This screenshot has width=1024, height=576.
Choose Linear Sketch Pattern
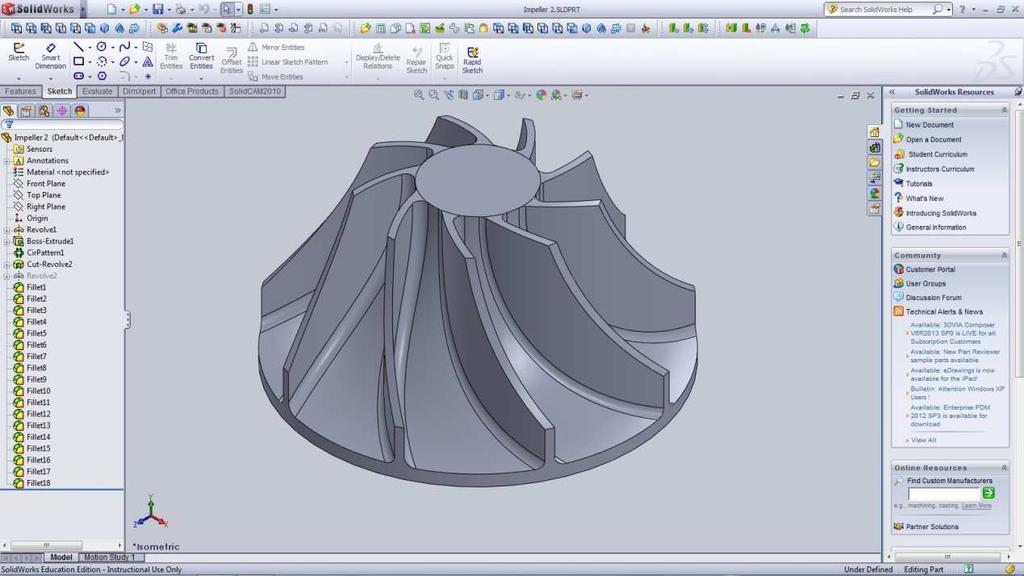(288, 62)
